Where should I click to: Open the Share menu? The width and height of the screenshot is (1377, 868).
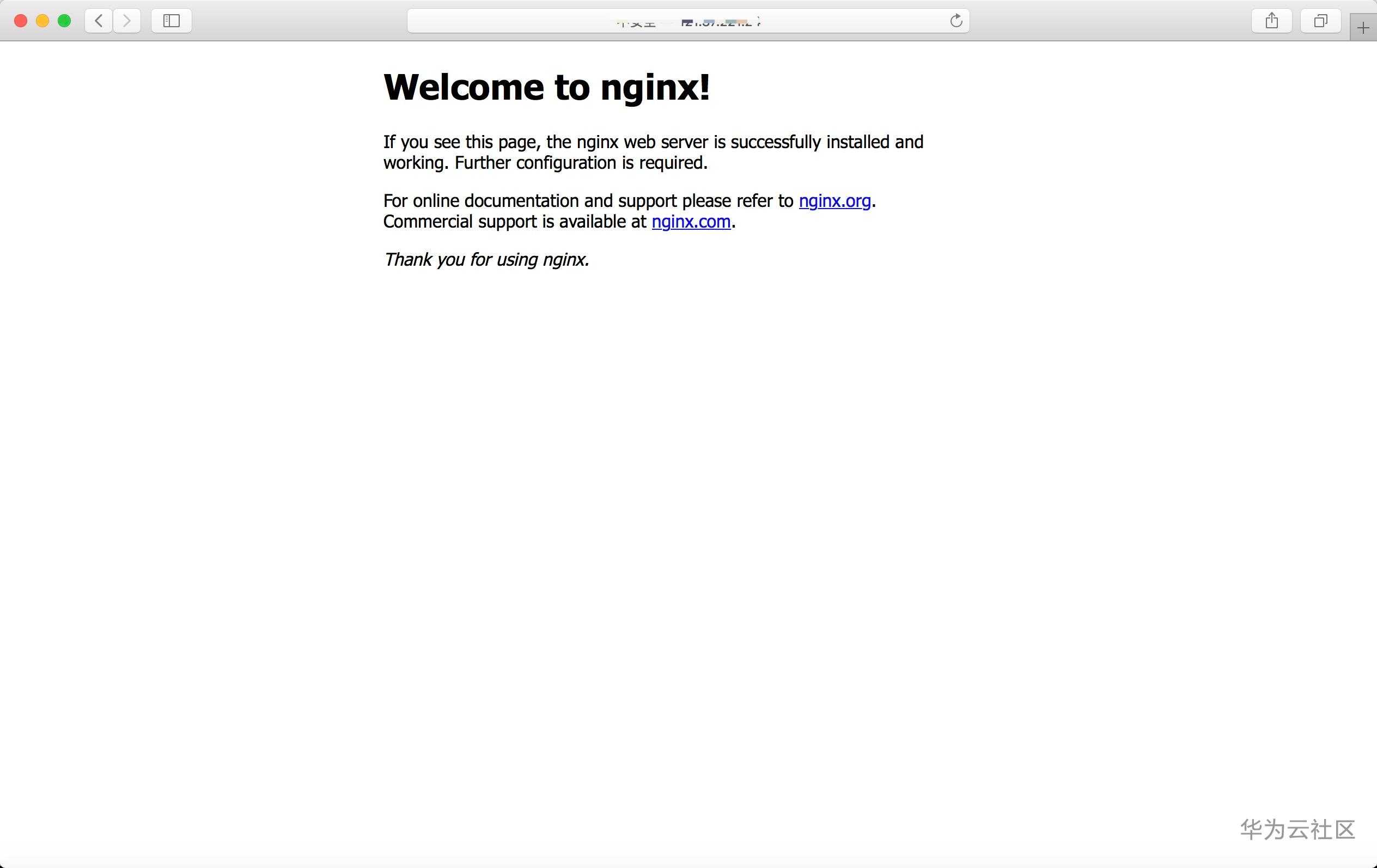pos(1271,21)
